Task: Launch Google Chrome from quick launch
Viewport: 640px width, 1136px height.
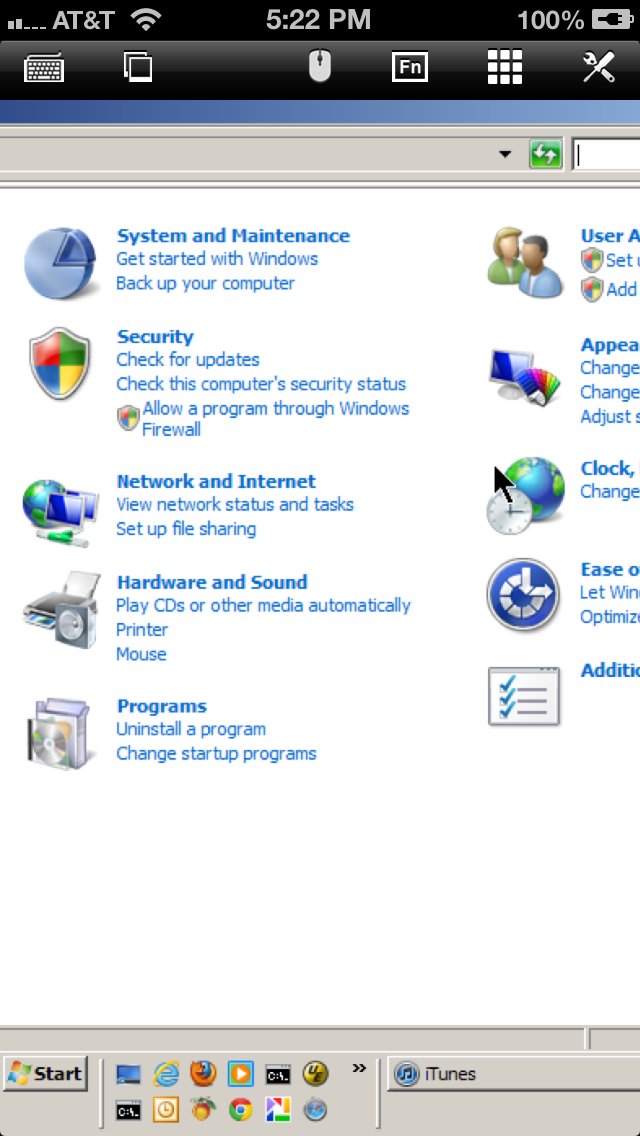Action: click(x=241, y=1109)
